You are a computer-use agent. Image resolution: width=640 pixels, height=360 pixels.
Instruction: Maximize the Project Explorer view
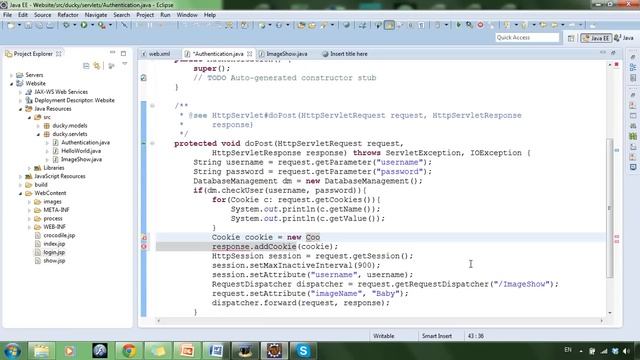tap(123, 53)
